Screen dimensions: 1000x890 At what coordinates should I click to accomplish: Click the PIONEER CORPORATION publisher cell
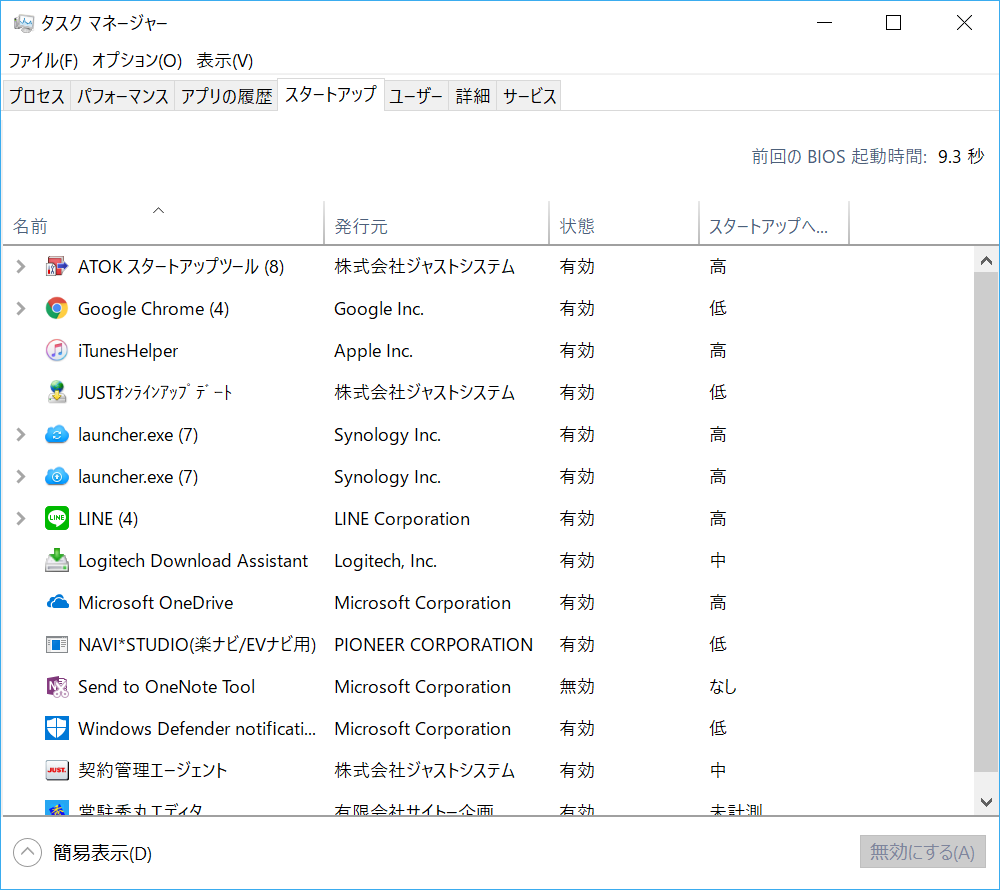point(433,645)
